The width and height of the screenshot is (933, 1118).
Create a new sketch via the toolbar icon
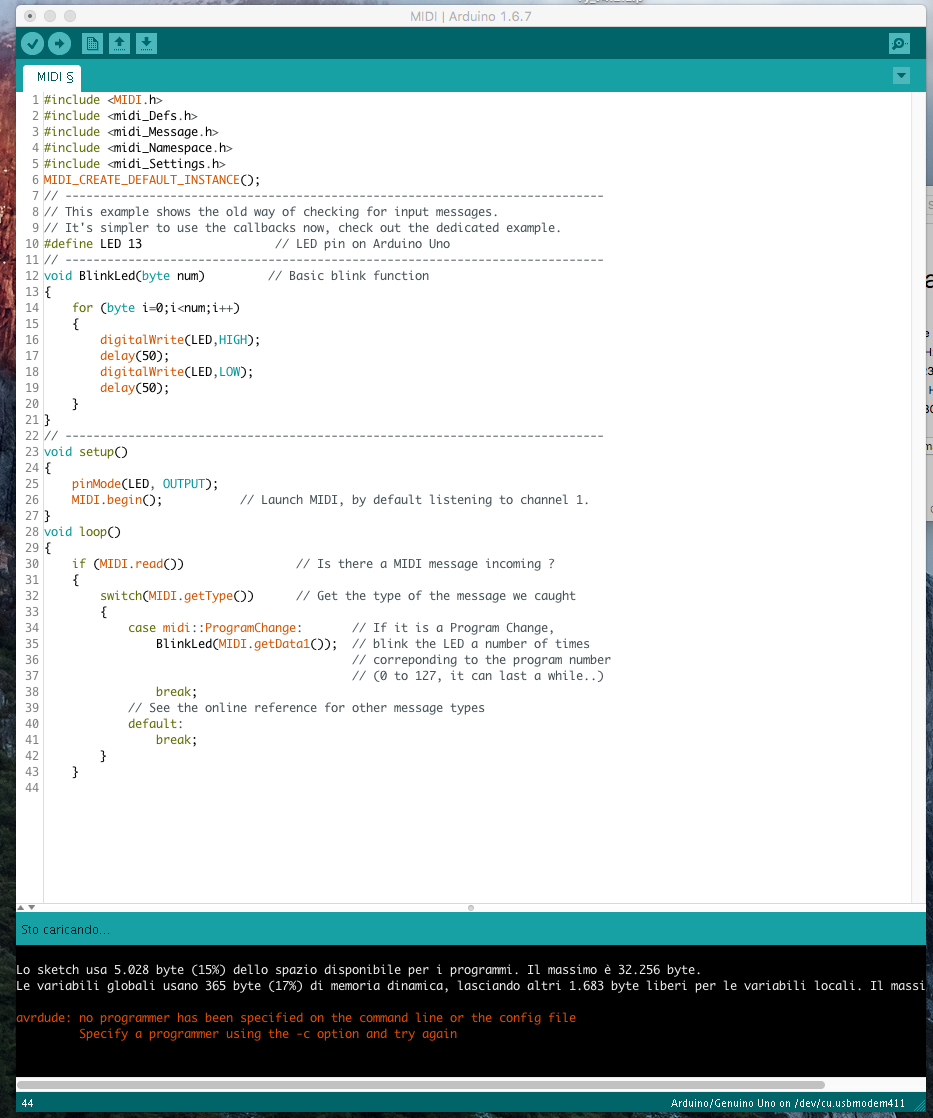(x=92, y=43)
